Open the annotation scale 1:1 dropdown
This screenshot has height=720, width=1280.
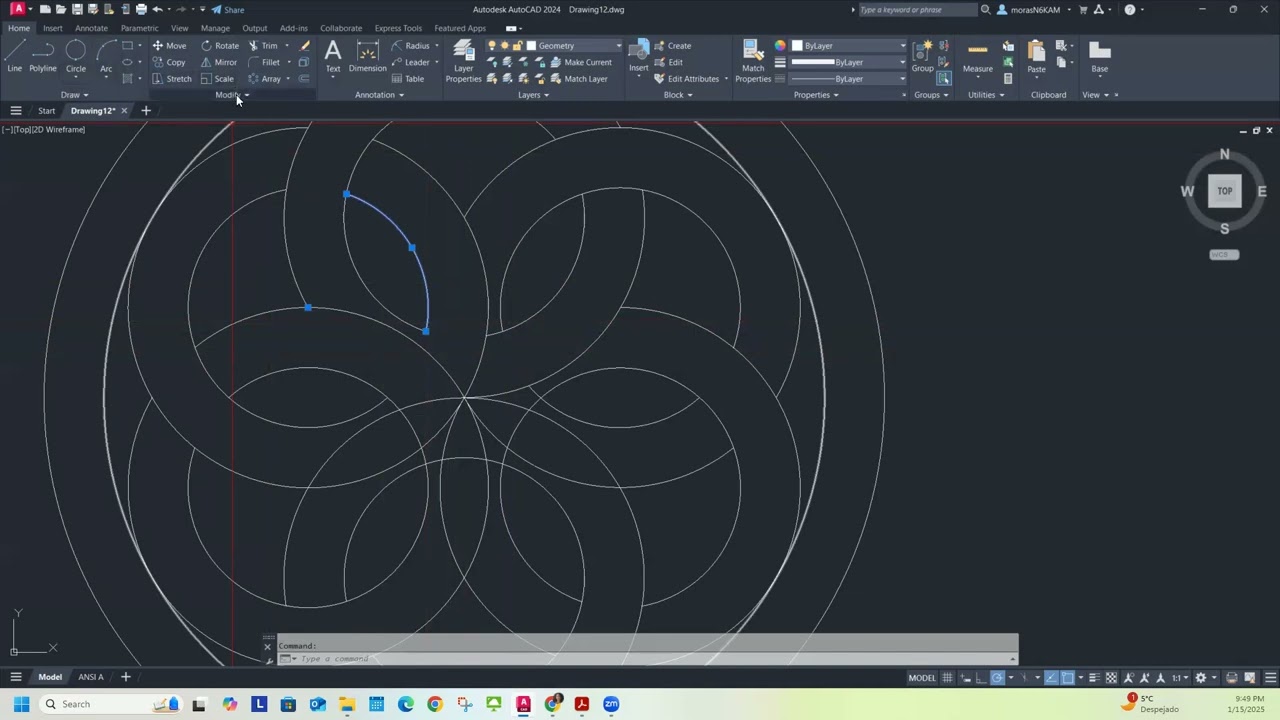click(1180, 678)
